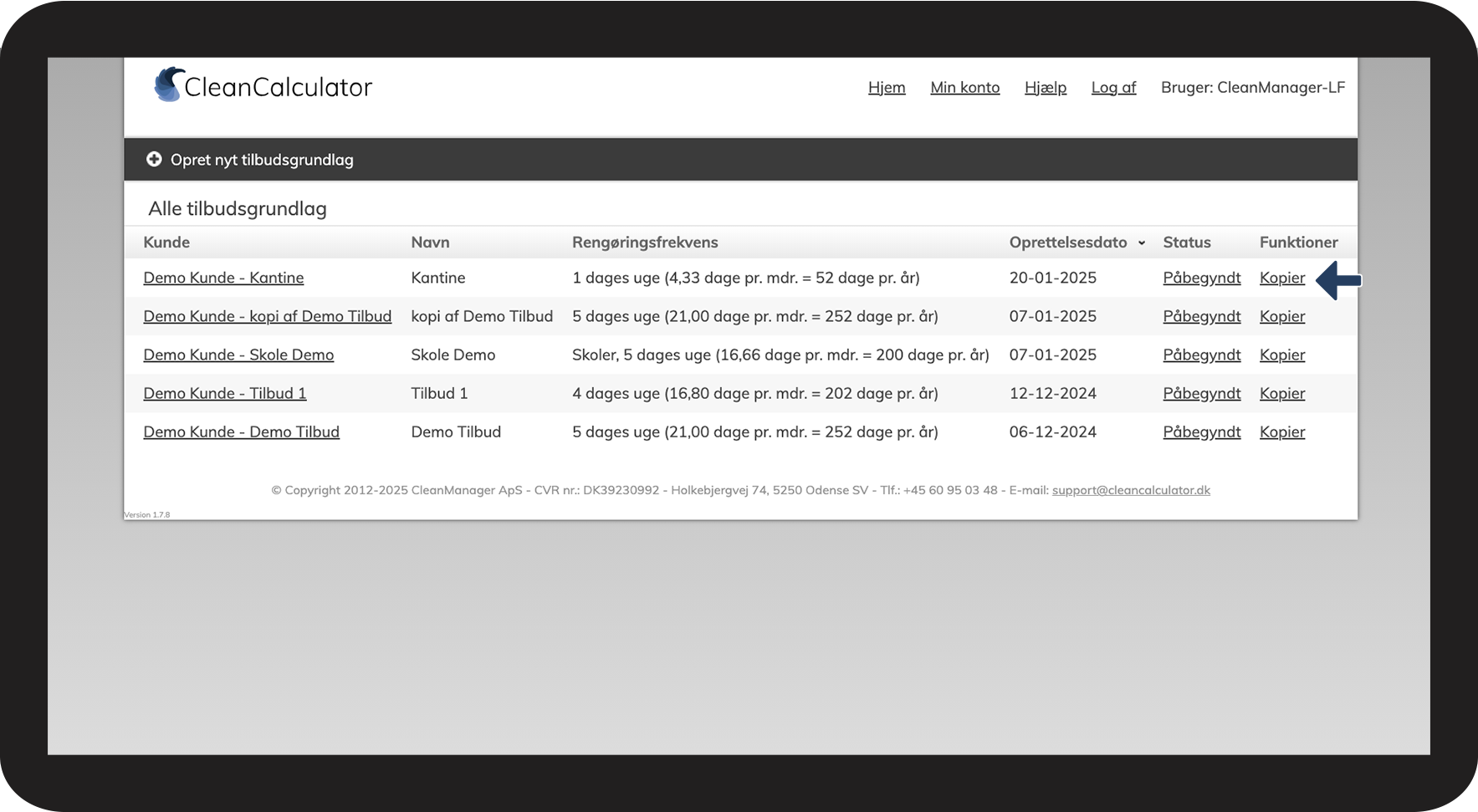Image resolution: width=1478 pixels, height=812 pixels.
Task: Sort table by Navn column
Action: click(x=430, y=243)
